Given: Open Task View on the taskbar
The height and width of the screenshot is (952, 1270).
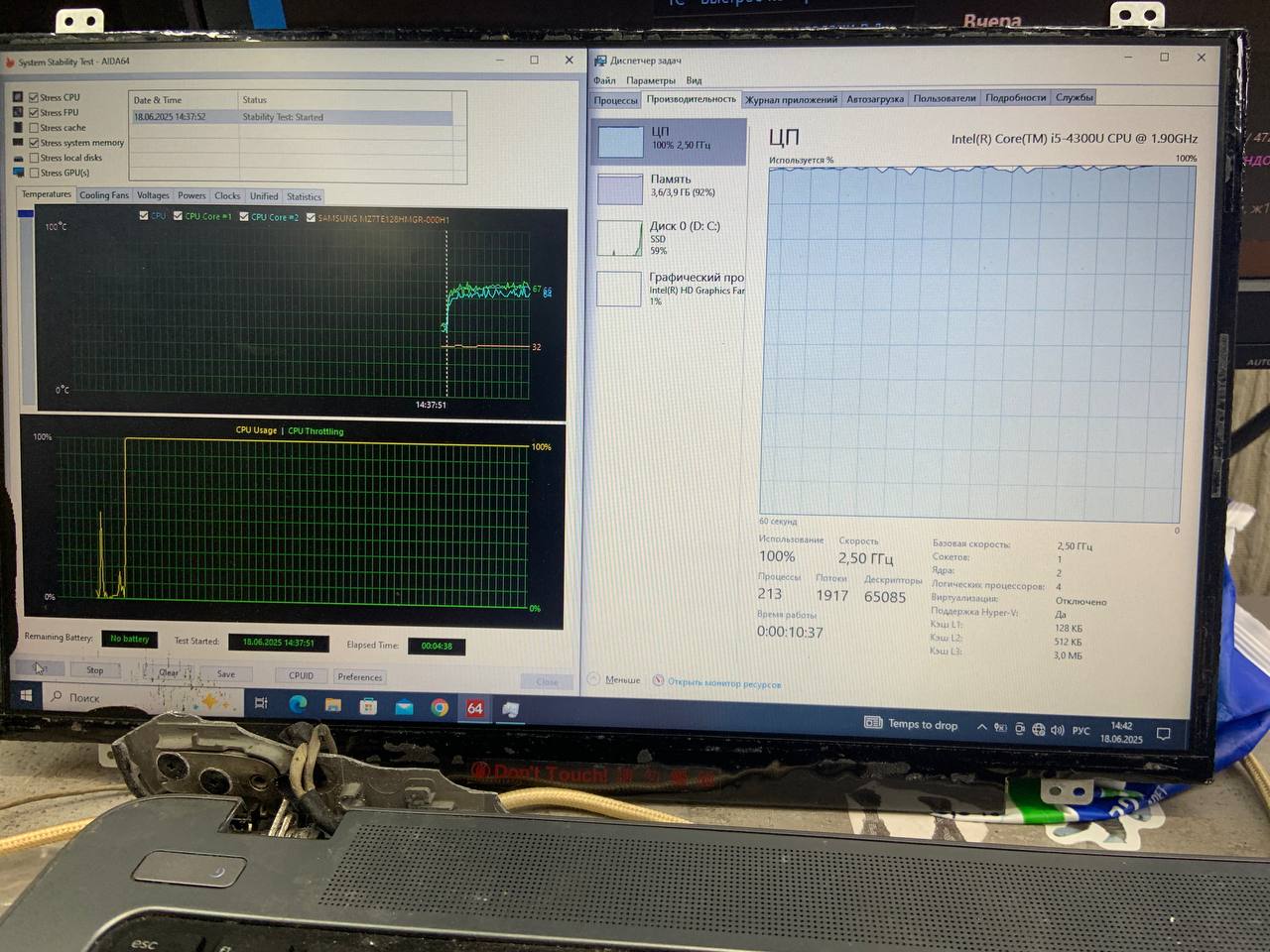Looking at the screenshot, I should (261, 703).
